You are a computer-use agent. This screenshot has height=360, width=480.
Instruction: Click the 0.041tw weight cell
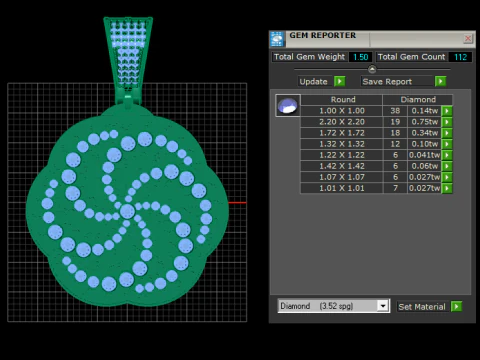pyautogui.click(x=424, y=155)
